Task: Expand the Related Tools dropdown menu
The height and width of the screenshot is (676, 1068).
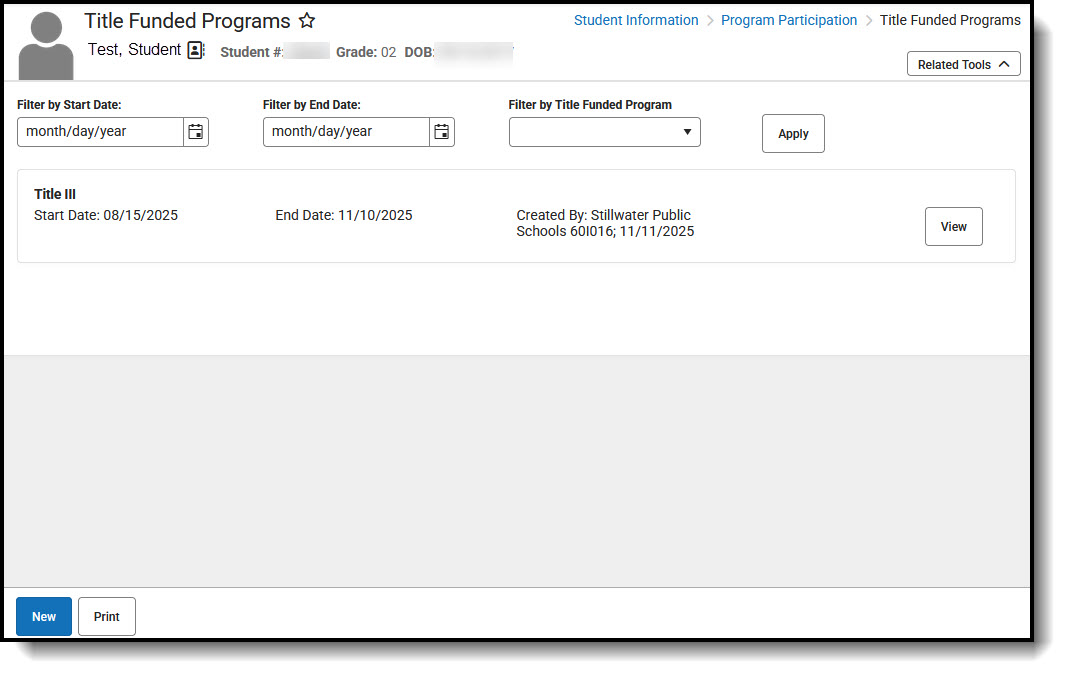Action: tap(962, 63)
